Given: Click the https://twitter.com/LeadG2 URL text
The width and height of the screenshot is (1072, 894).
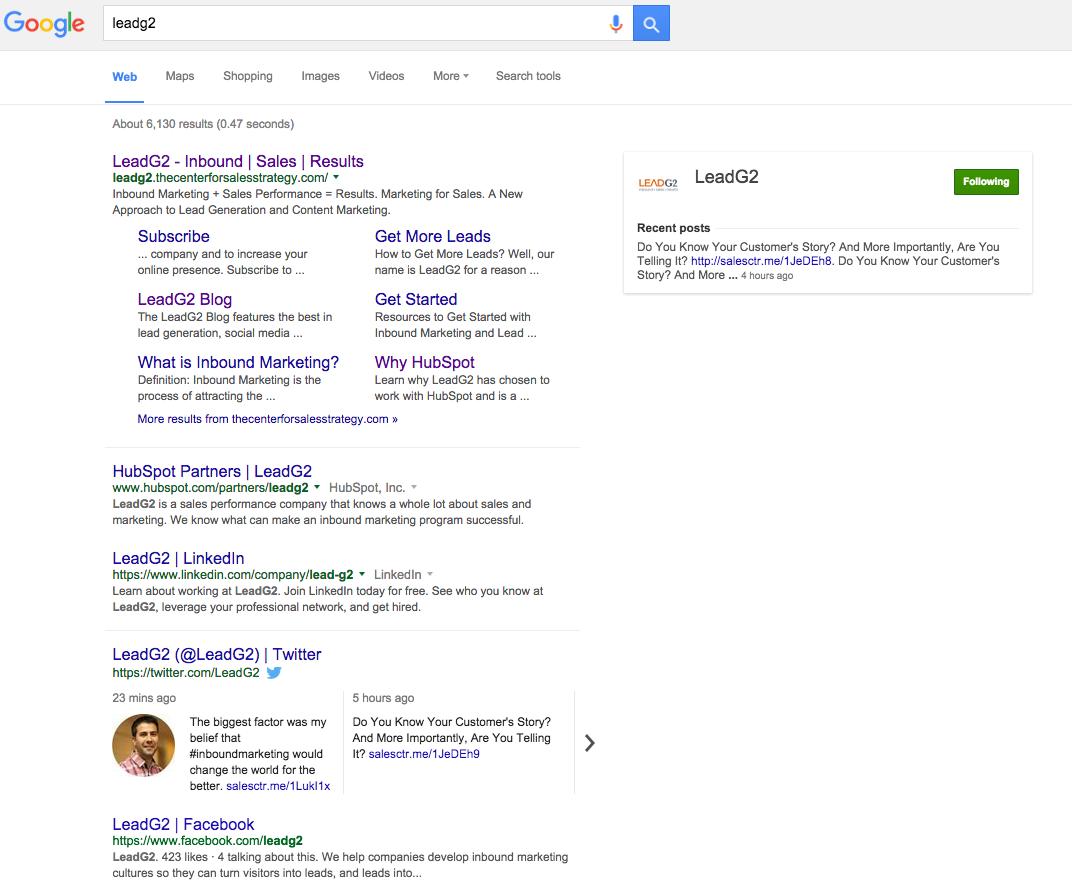Looking at the screenshot, I should point(186,673).
